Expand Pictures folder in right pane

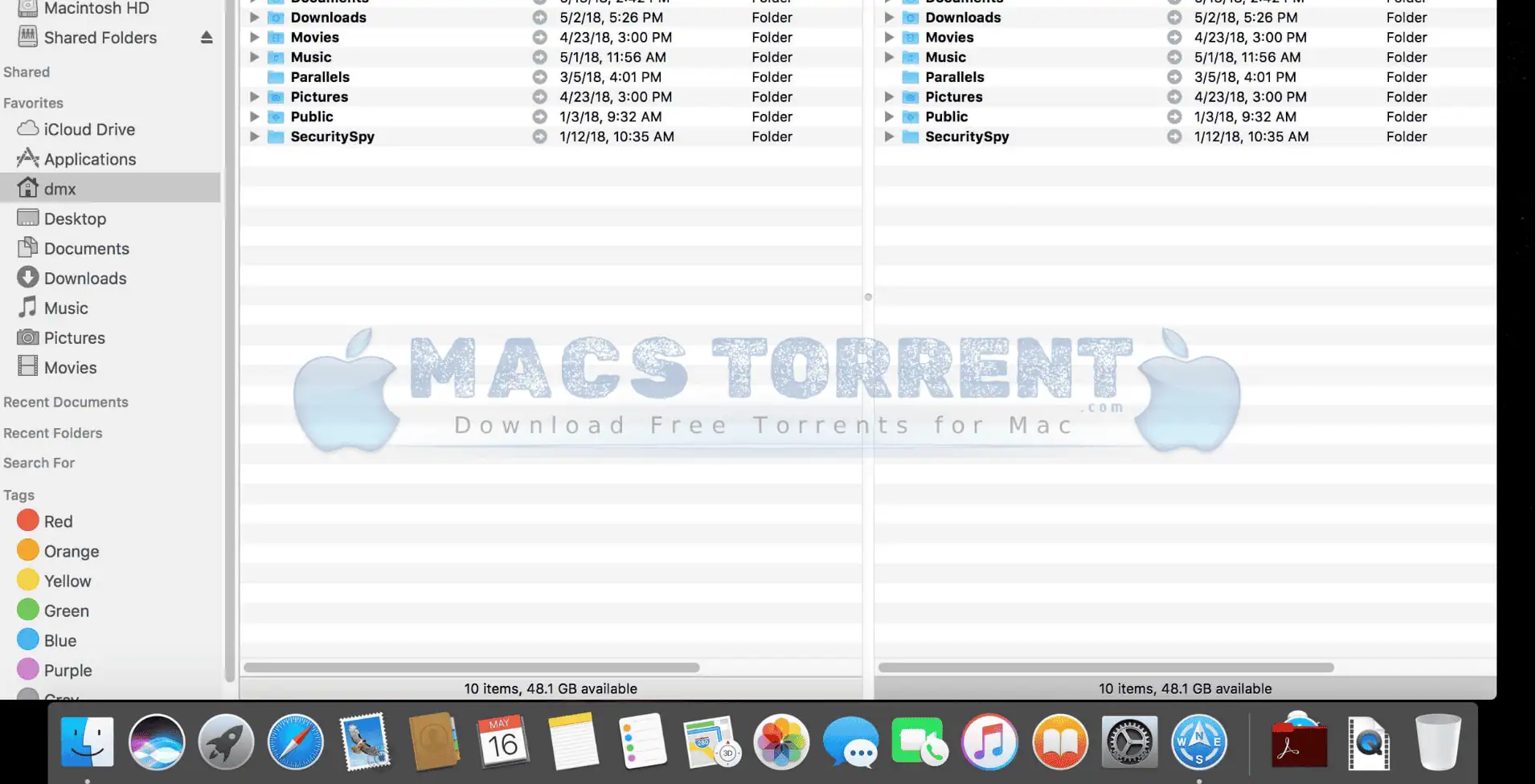[x=889, y=96]
